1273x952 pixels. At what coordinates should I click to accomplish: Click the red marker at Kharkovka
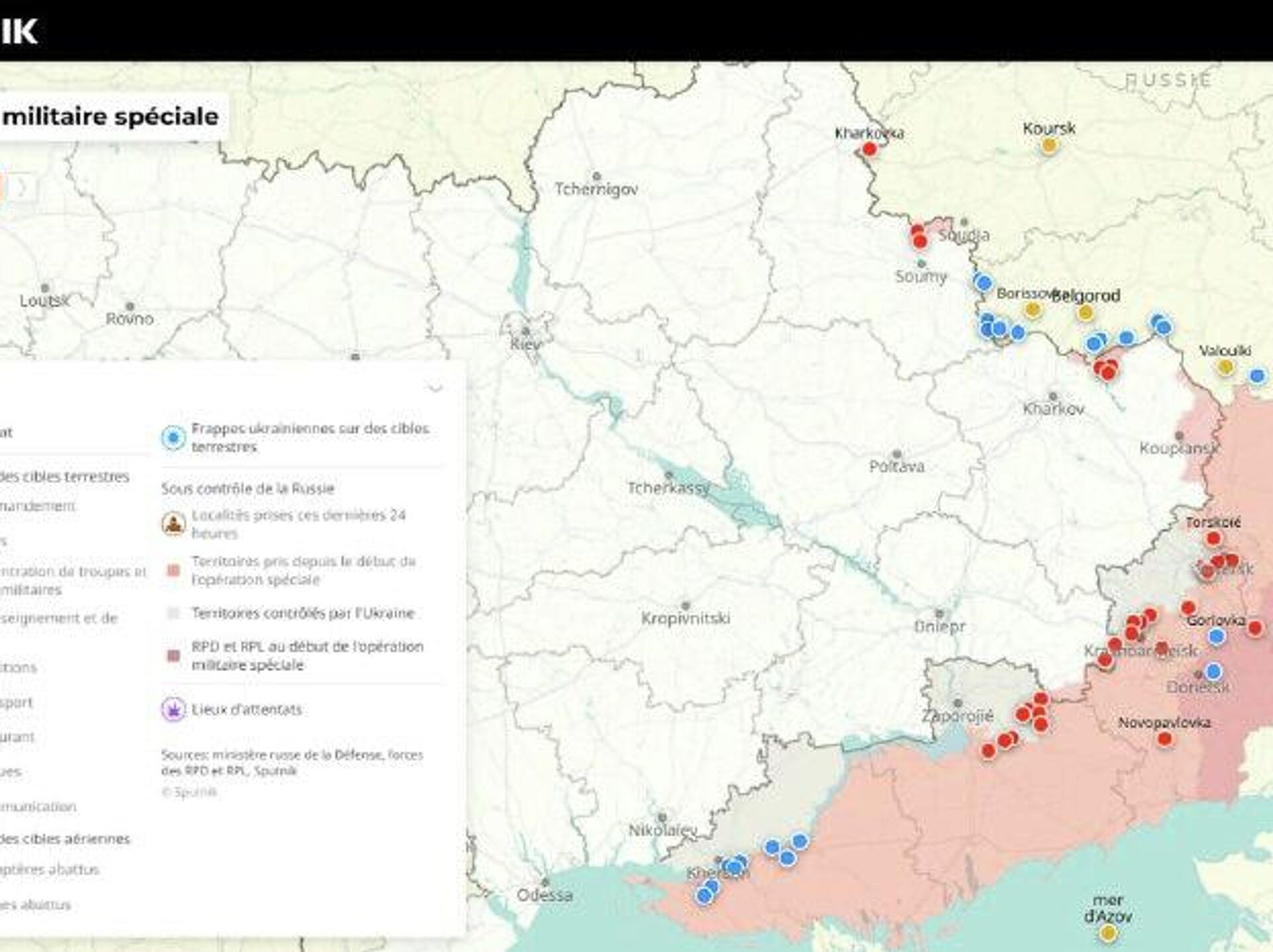(869, 149)
